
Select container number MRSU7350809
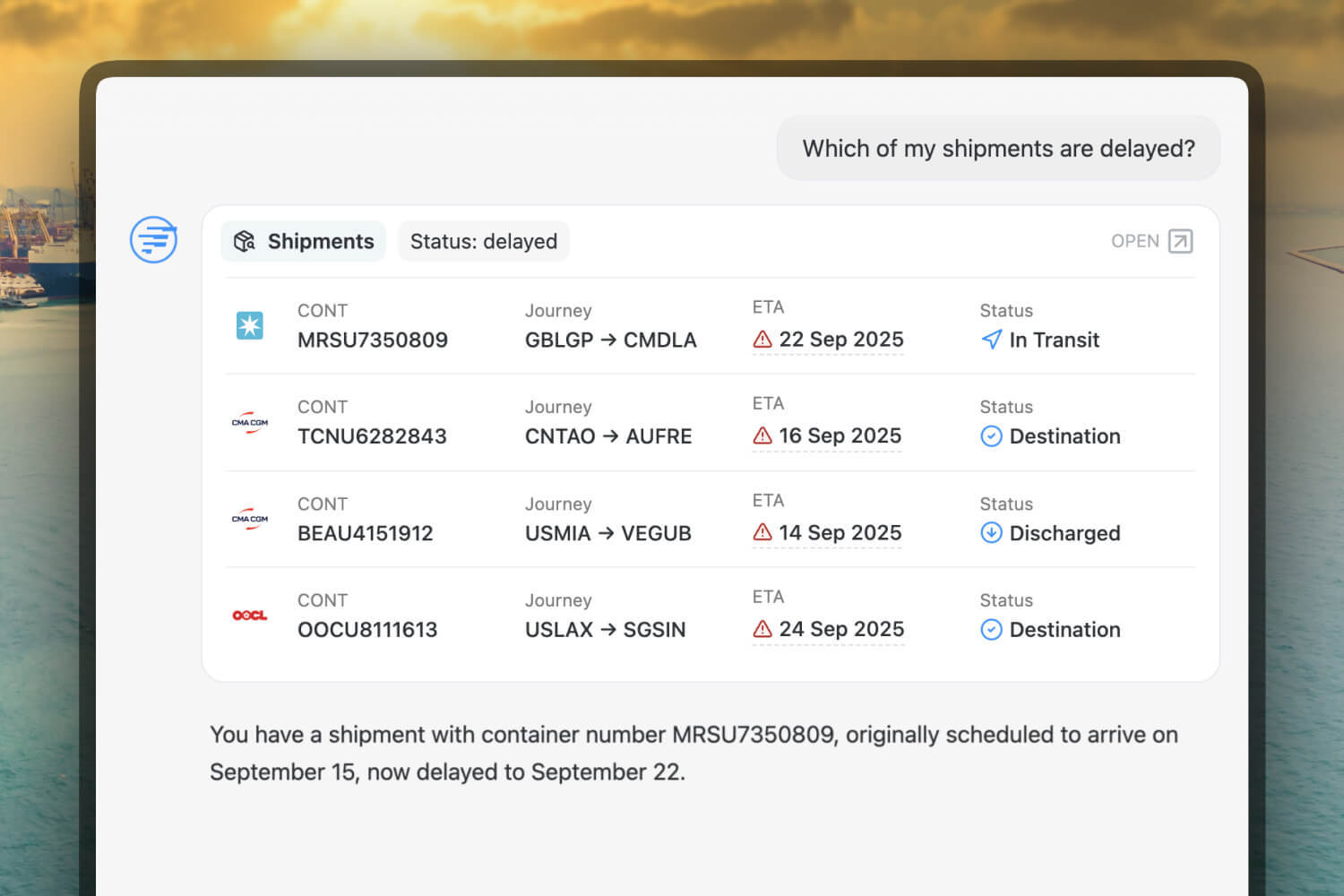point(373,340)
